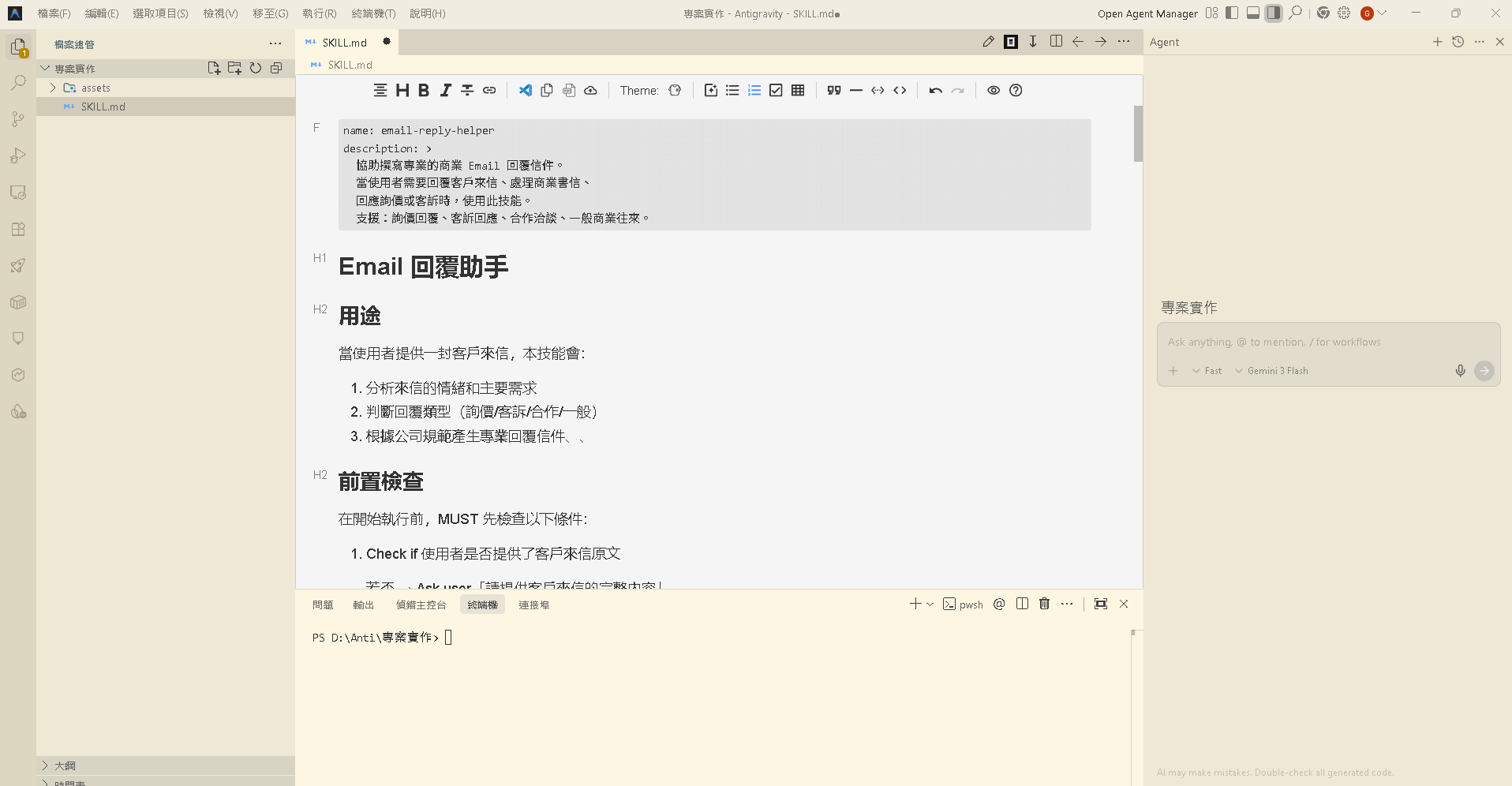This screenshot has width=1512, height=786.
Task: Change the editor theme with the palette icon
Action: tap(675, 90)
